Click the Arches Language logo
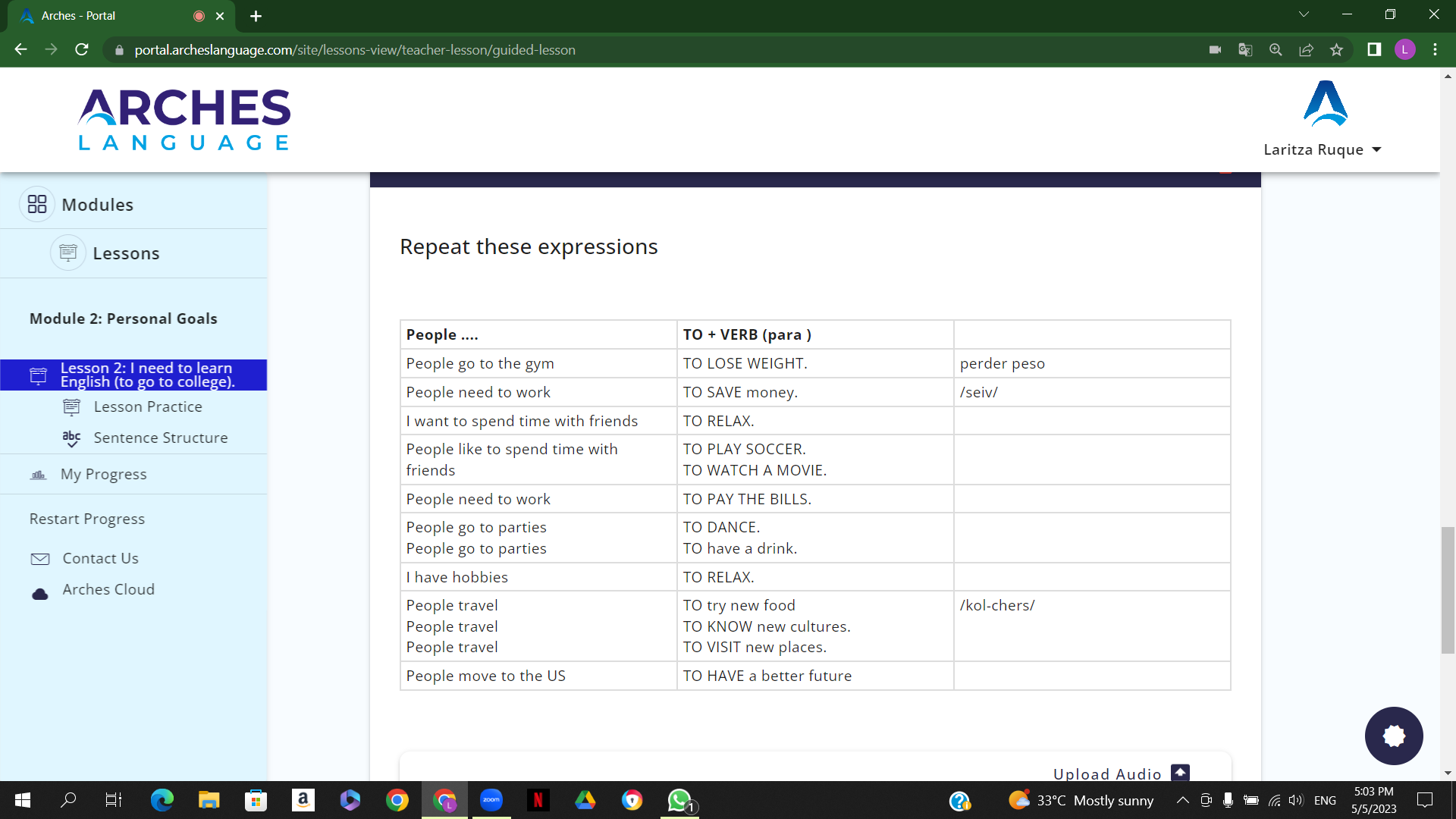This screenshot has width=1456, height=819. [x=184, y=120]
